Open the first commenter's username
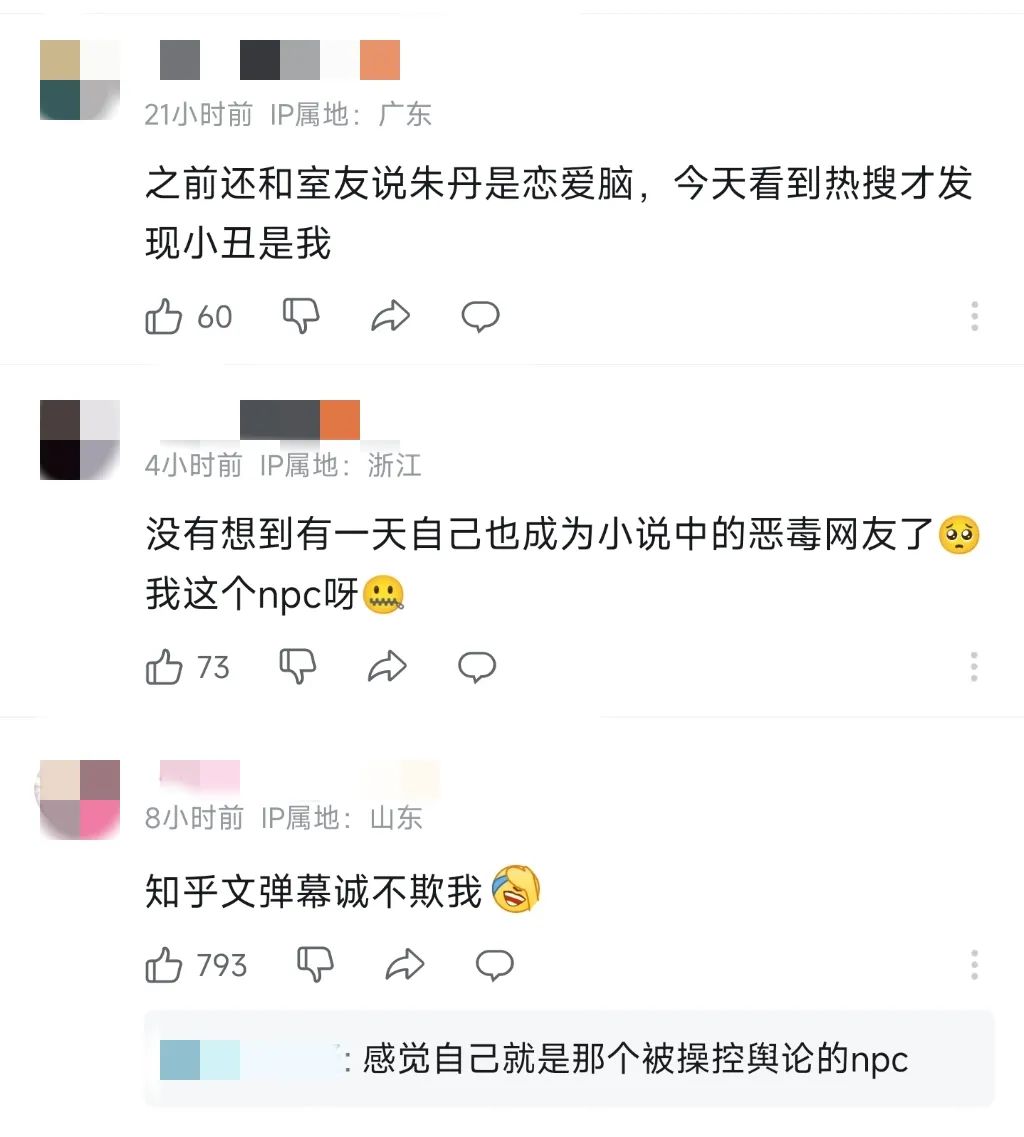The height and width of the screenshot is (1137, 1024). 280,59
